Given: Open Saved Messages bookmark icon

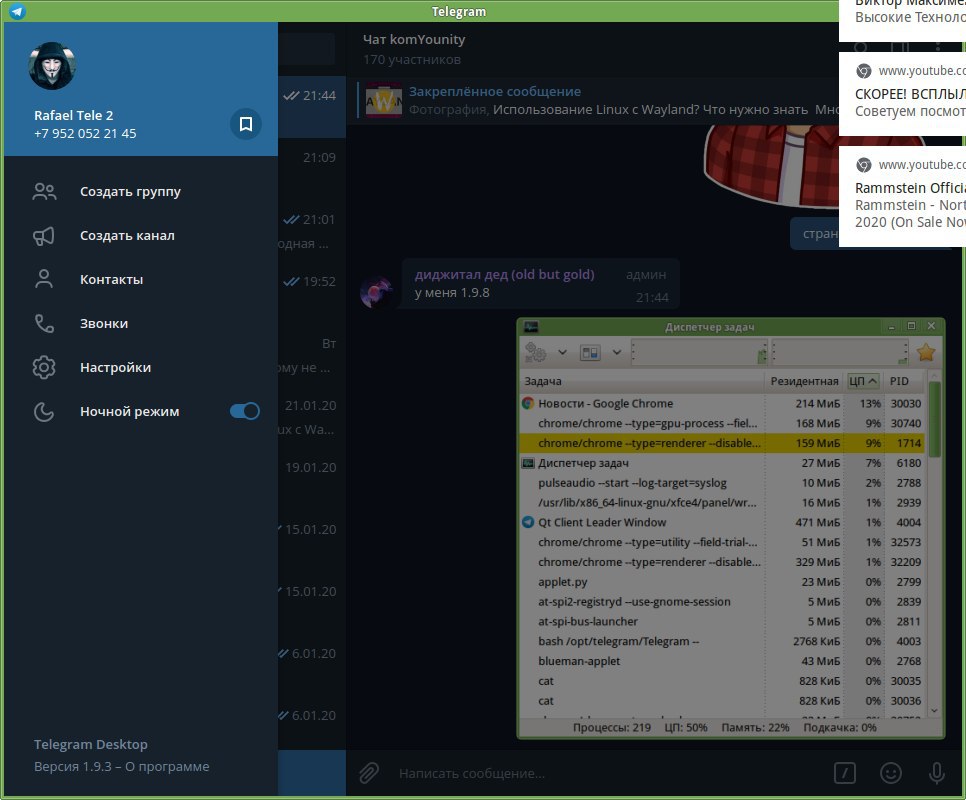Looking at the screenshot, I should 246,124.
